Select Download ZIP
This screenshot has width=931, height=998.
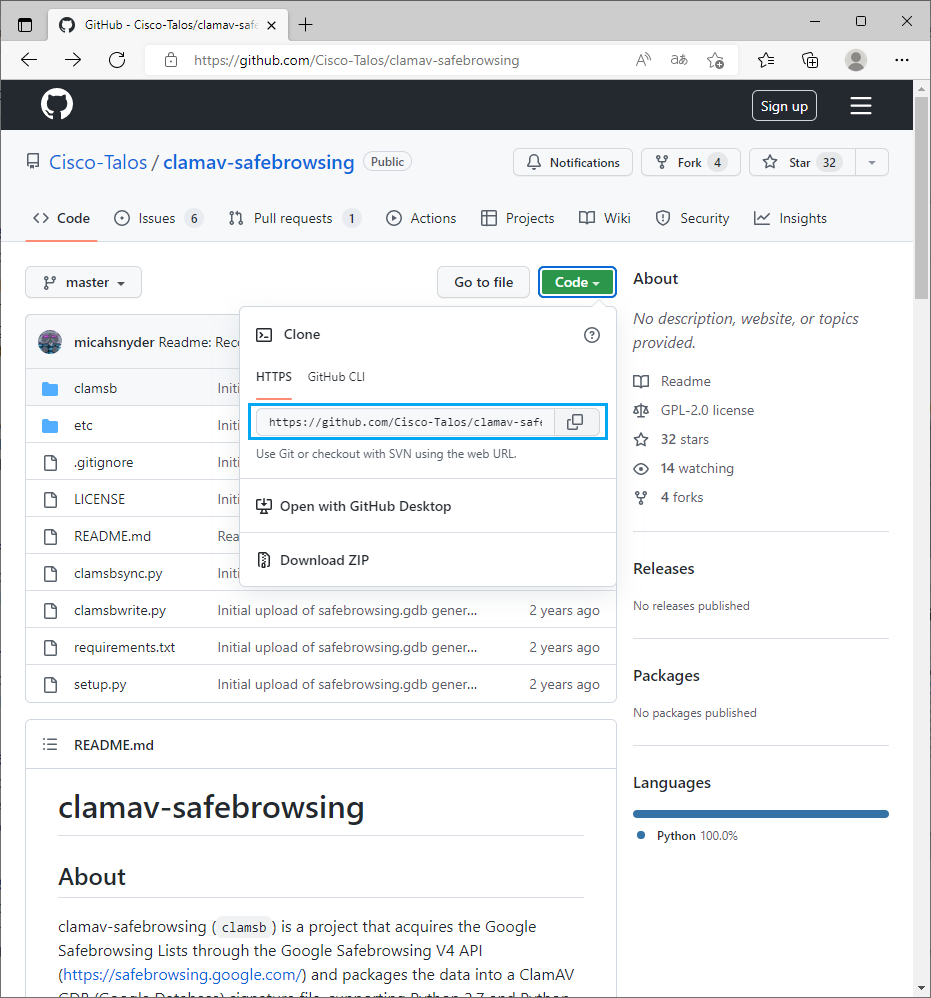[x=428, y=560]
